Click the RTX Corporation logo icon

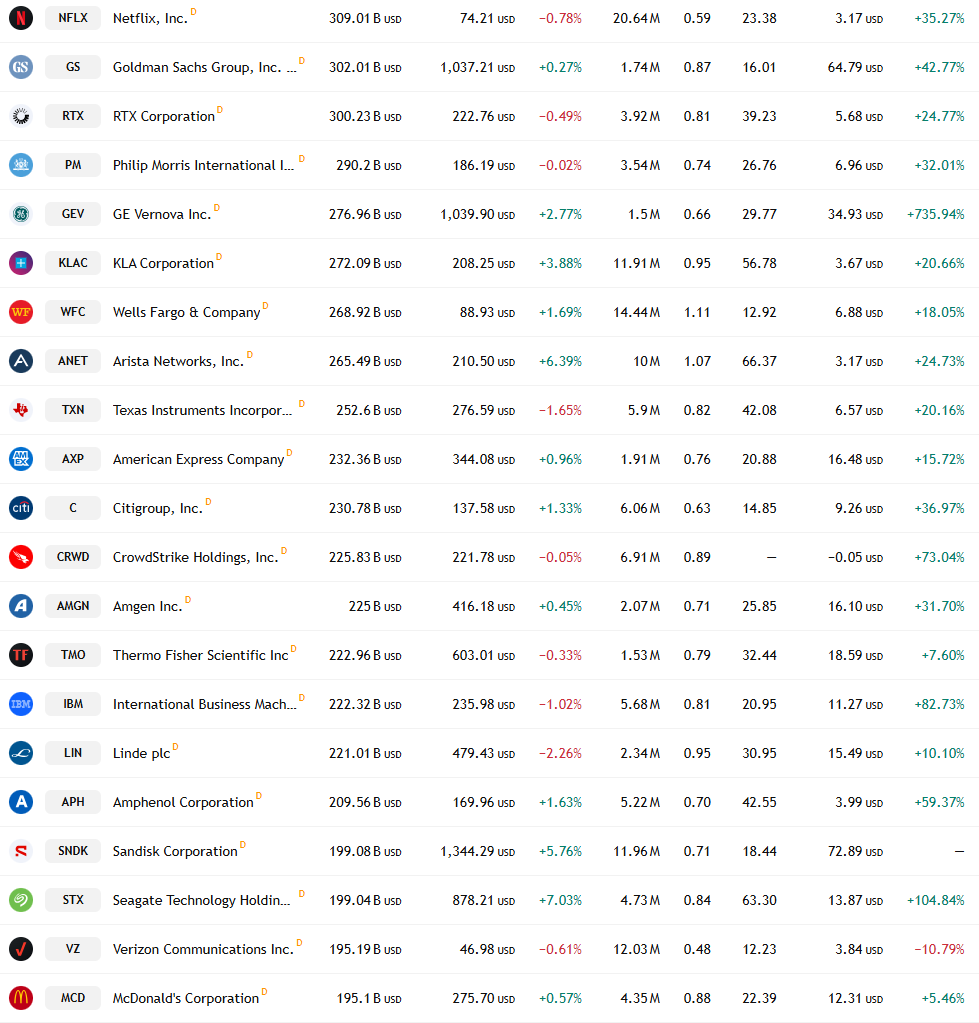coord(21,115)
